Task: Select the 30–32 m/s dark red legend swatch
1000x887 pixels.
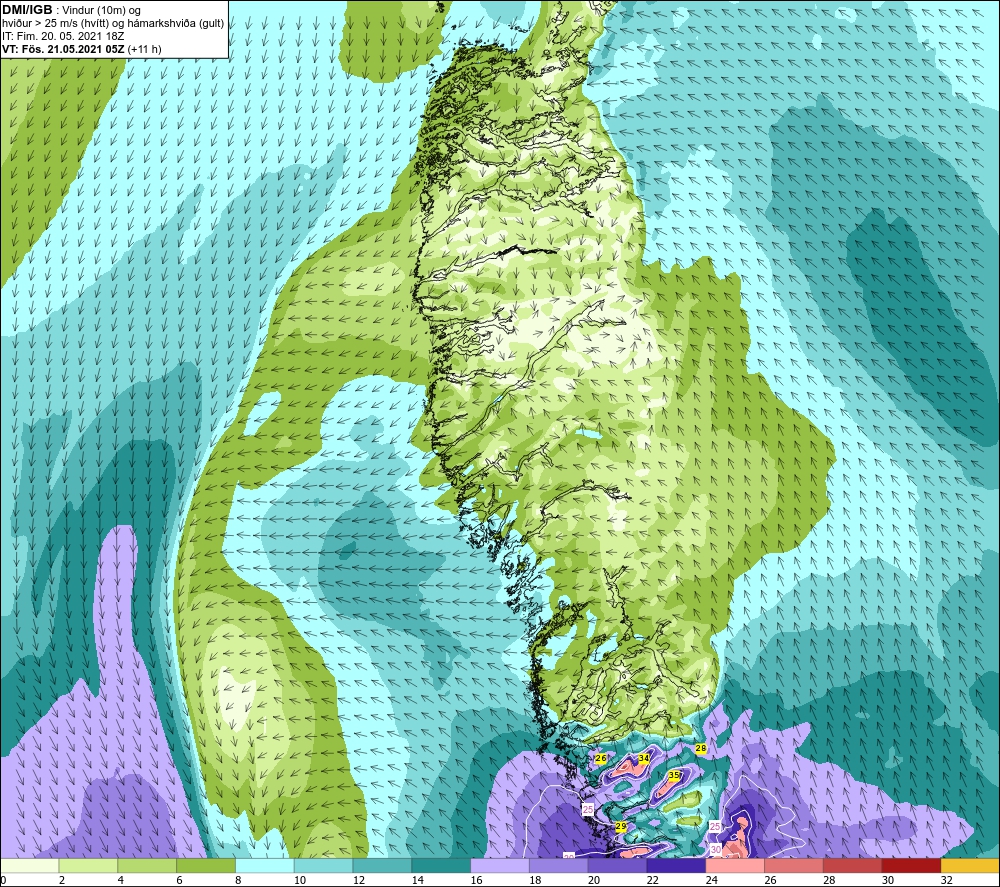Action: click(911, 865)
